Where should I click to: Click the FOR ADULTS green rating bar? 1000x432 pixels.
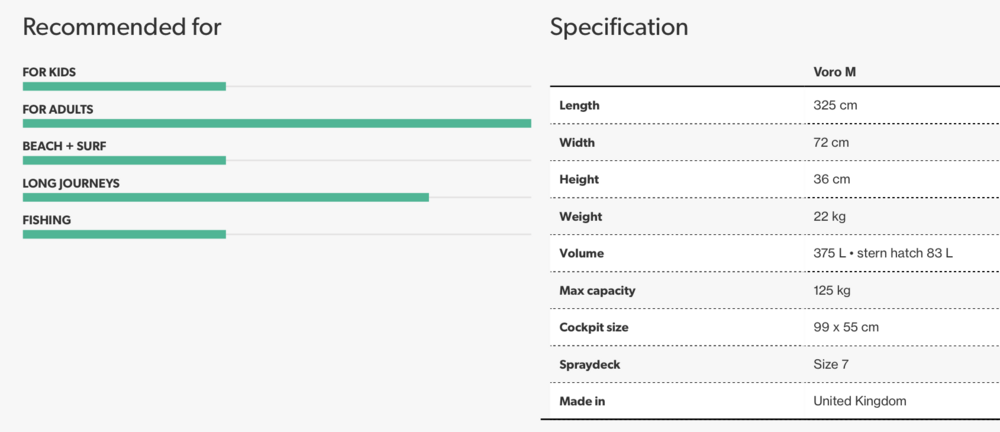276,123
